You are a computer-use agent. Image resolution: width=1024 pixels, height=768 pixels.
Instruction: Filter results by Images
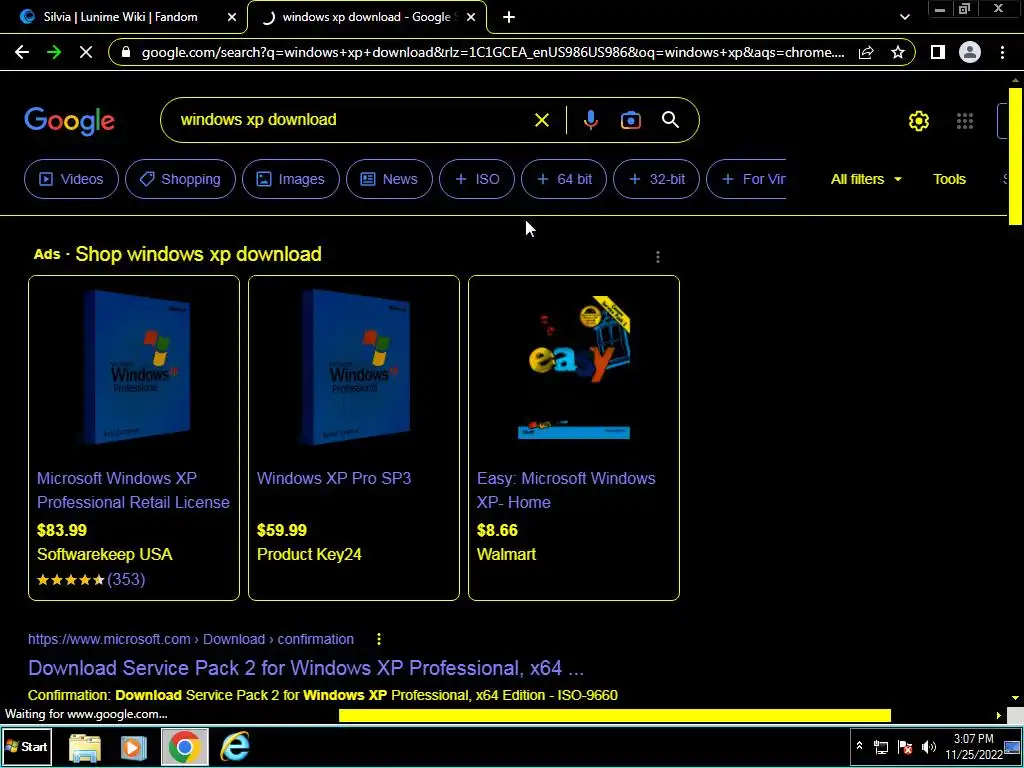click(x=291, y=179)
